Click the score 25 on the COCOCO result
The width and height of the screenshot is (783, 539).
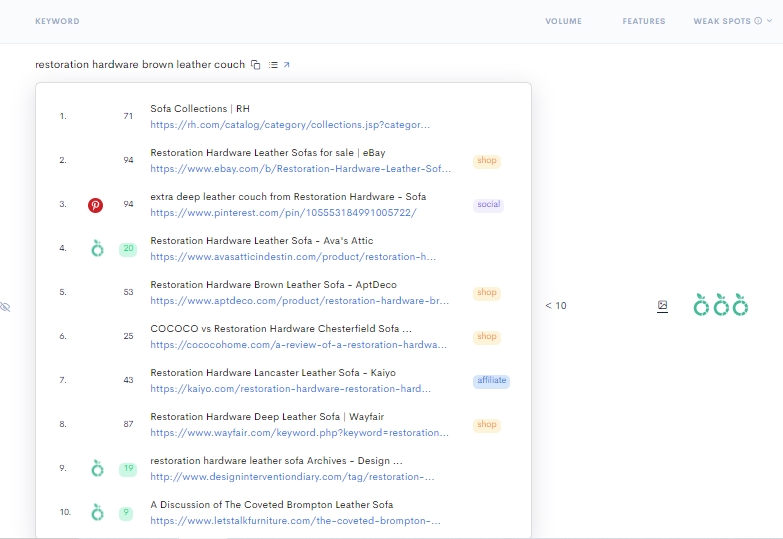click(x=128, y=336)
